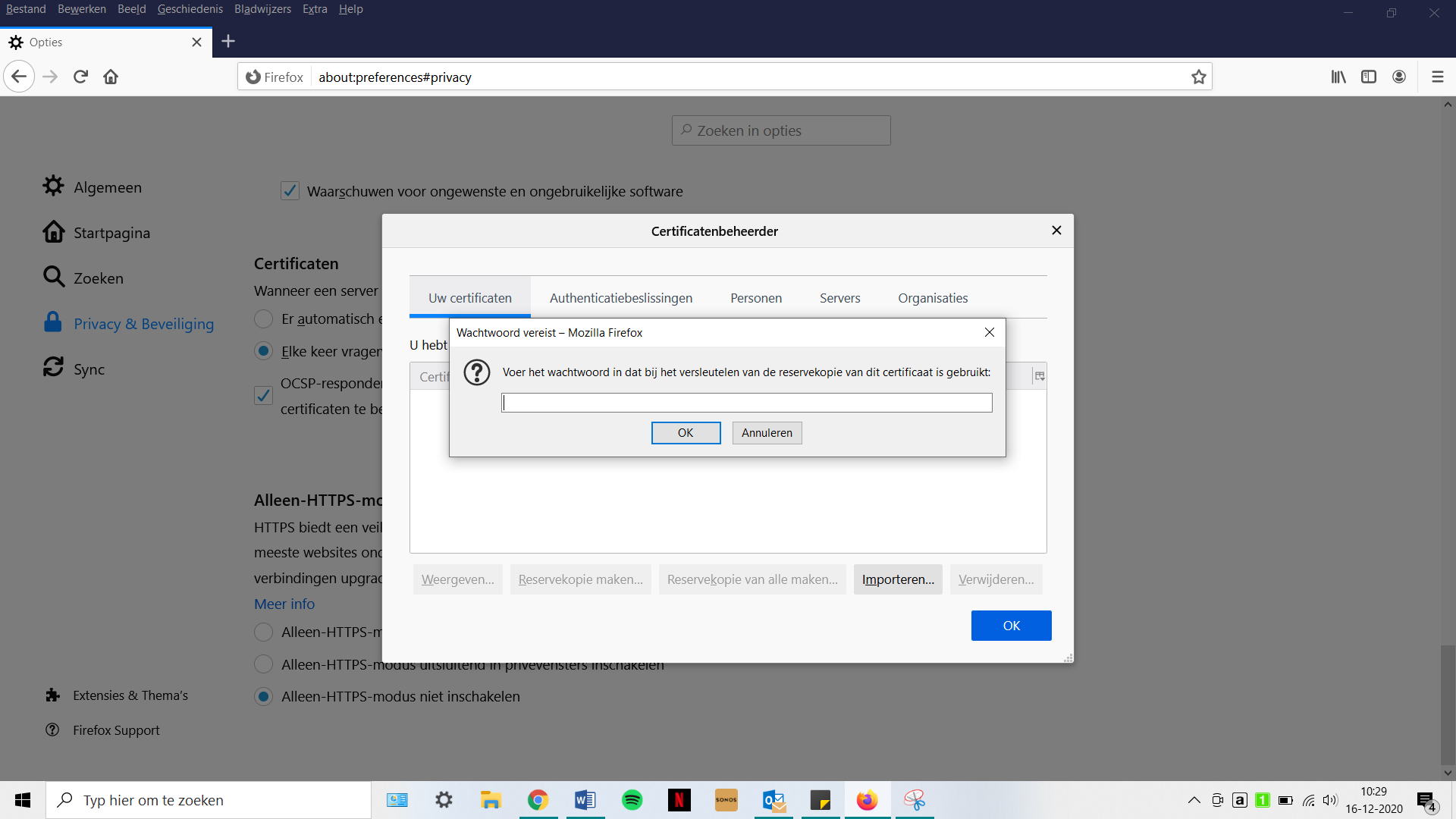This screenshot has width=1456, height=819.
Task: Open the hamburger application menu
Action: coord(1437,77)
